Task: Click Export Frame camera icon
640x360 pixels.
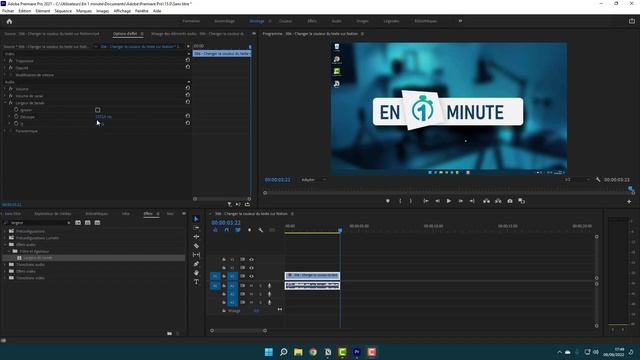Action: click(x=510, y=201)
